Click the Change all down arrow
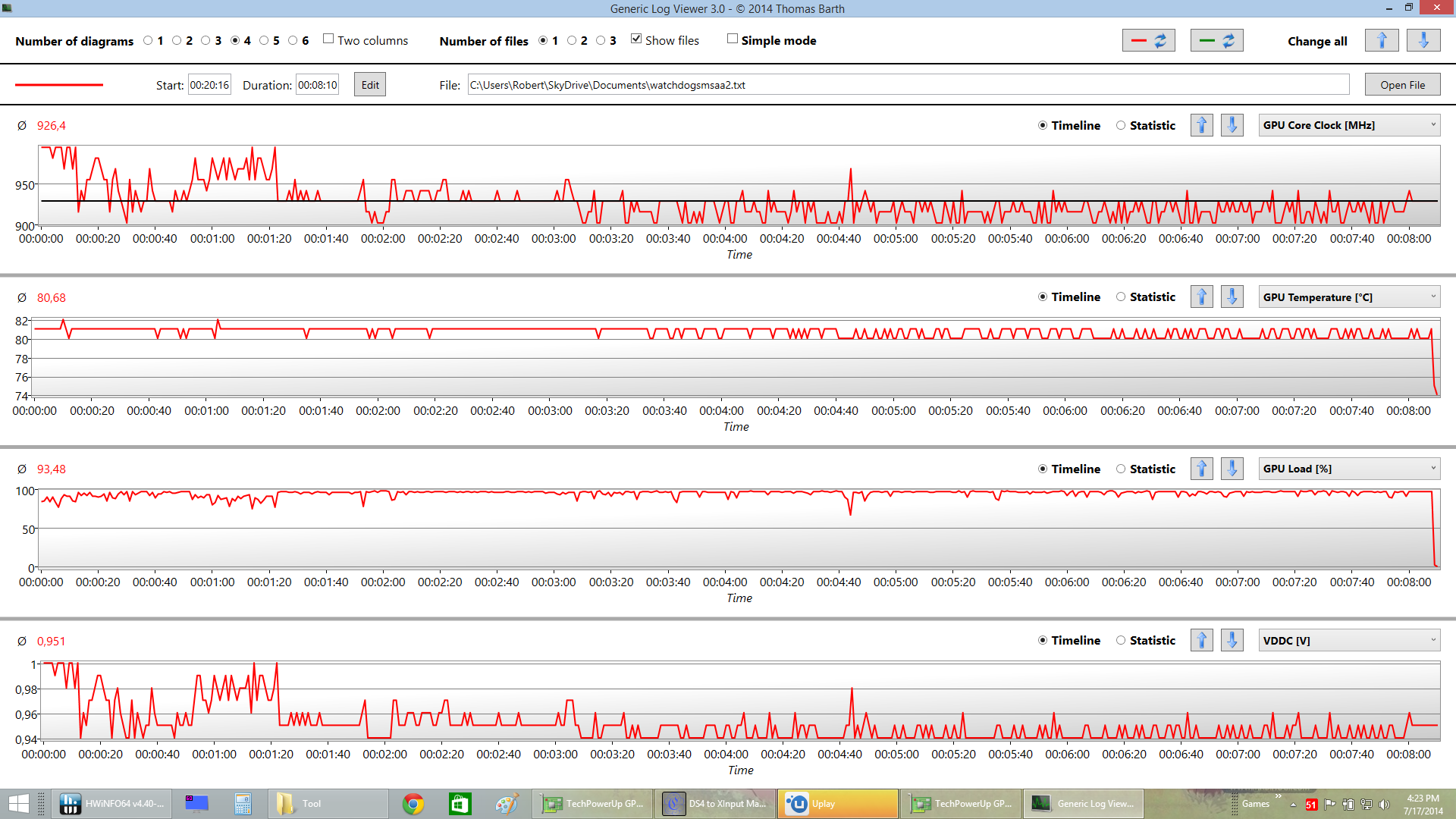 [1423, 40]
